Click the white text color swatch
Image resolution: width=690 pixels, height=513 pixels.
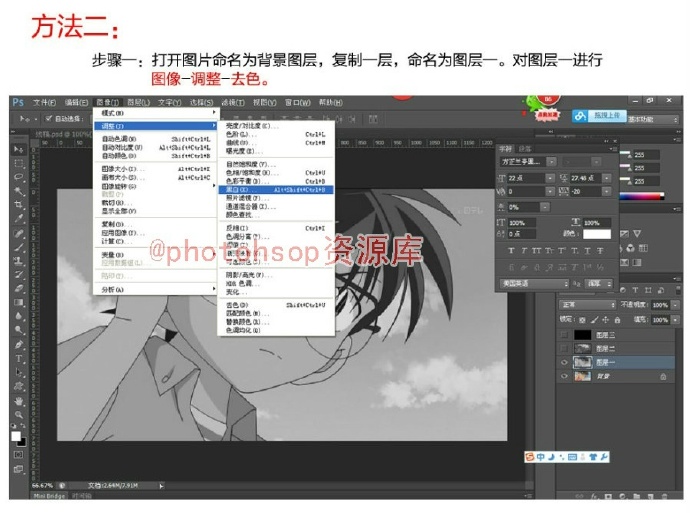tap(597, 234)
